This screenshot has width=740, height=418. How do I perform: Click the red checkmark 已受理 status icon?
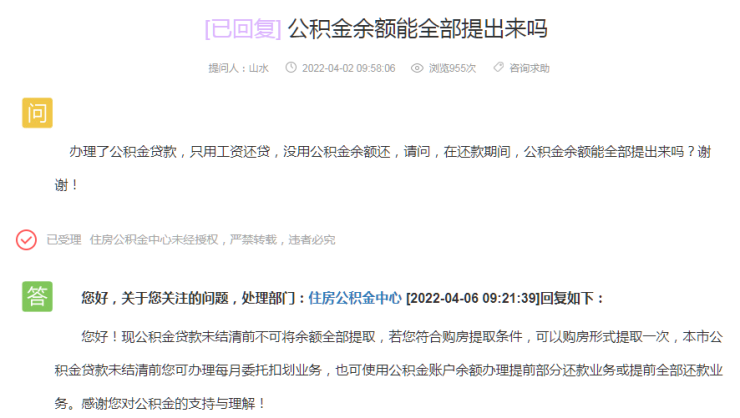click(26, 240)
